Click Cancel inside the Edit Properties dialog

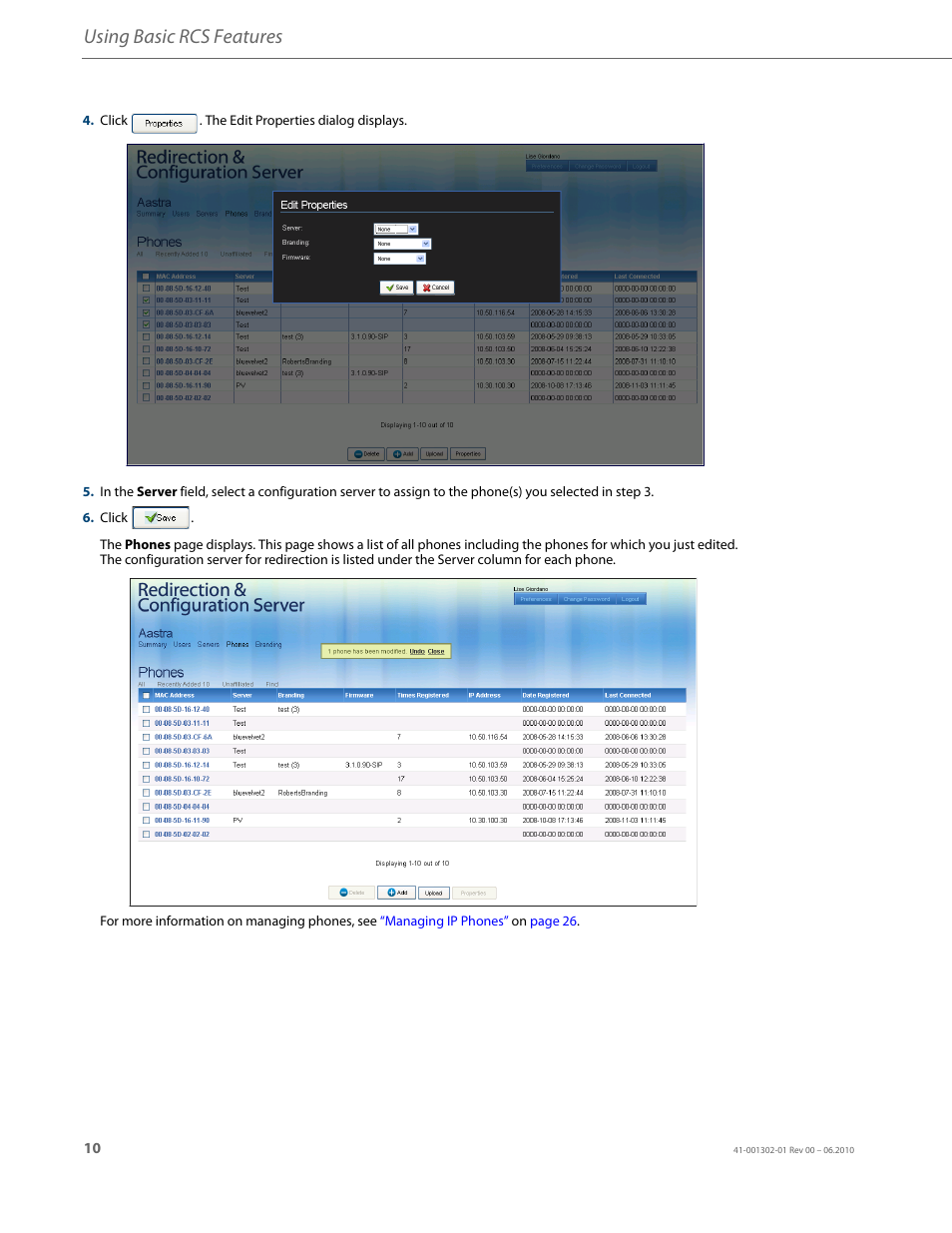pos(436,288)
